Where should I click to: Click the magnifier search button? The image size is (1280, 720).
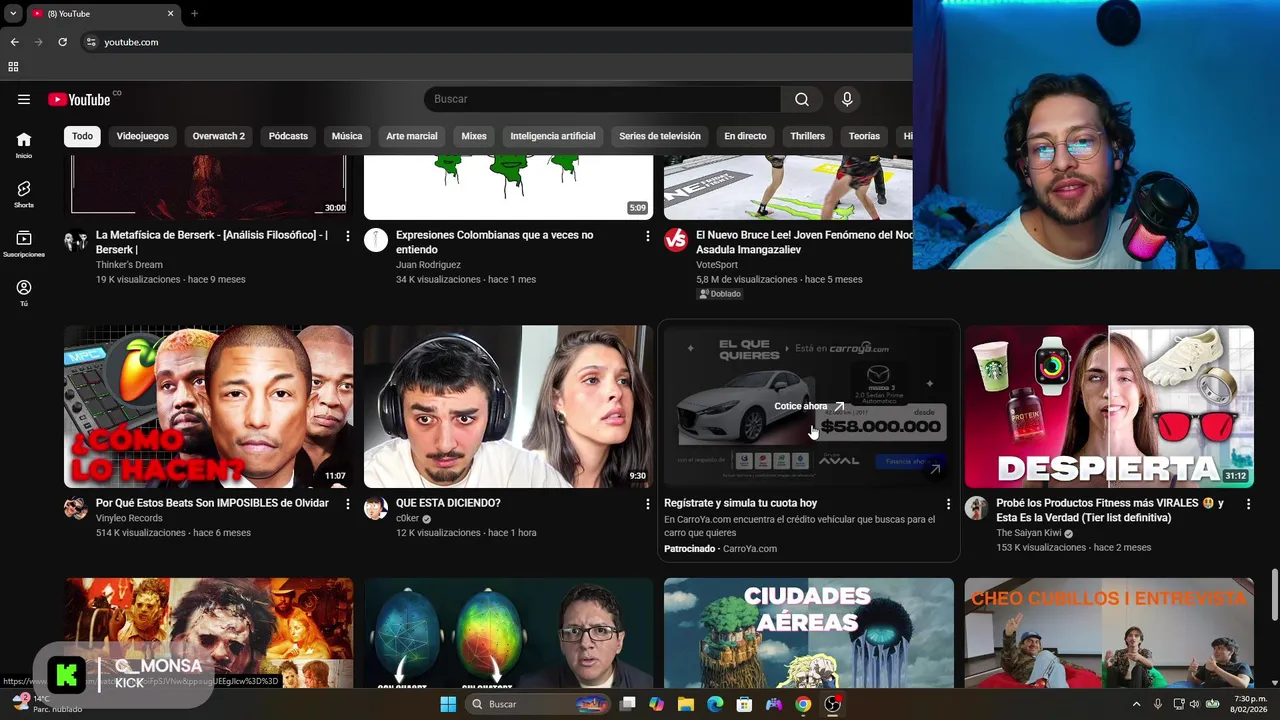[802, 99]
